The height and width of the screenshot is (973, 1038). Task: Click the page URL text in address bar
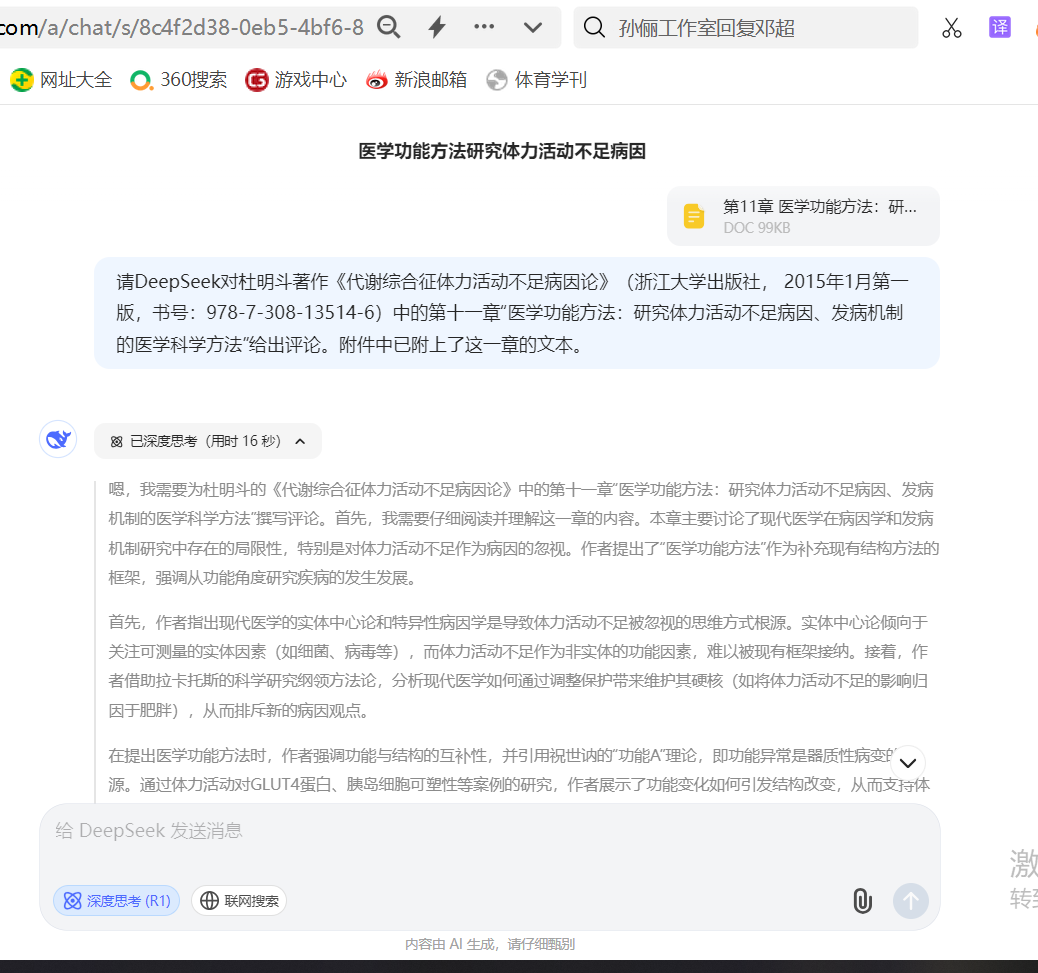click(x=181, y=27)
